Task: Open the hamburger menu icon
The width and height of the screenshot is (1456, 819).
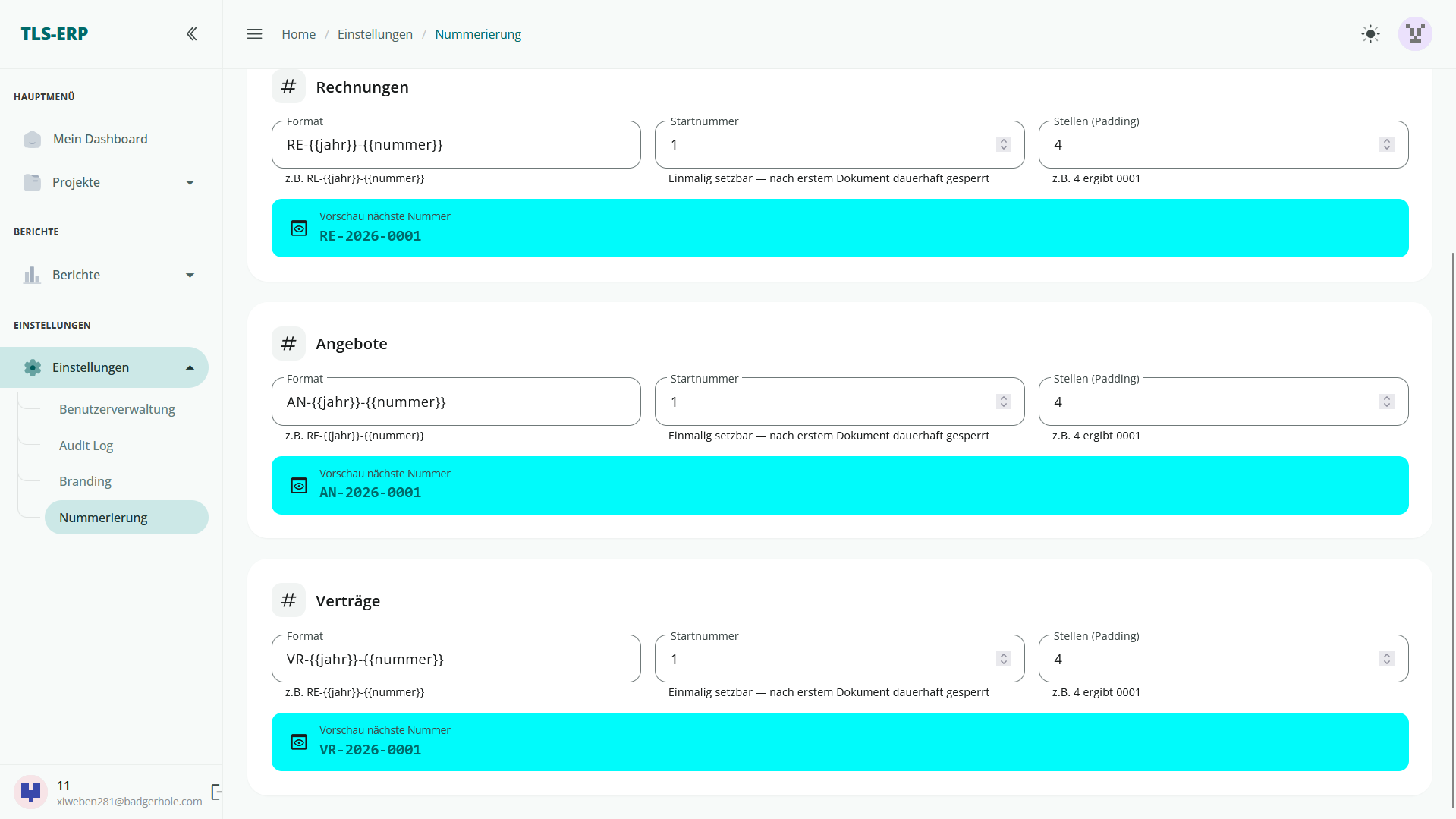Action: 254,34
